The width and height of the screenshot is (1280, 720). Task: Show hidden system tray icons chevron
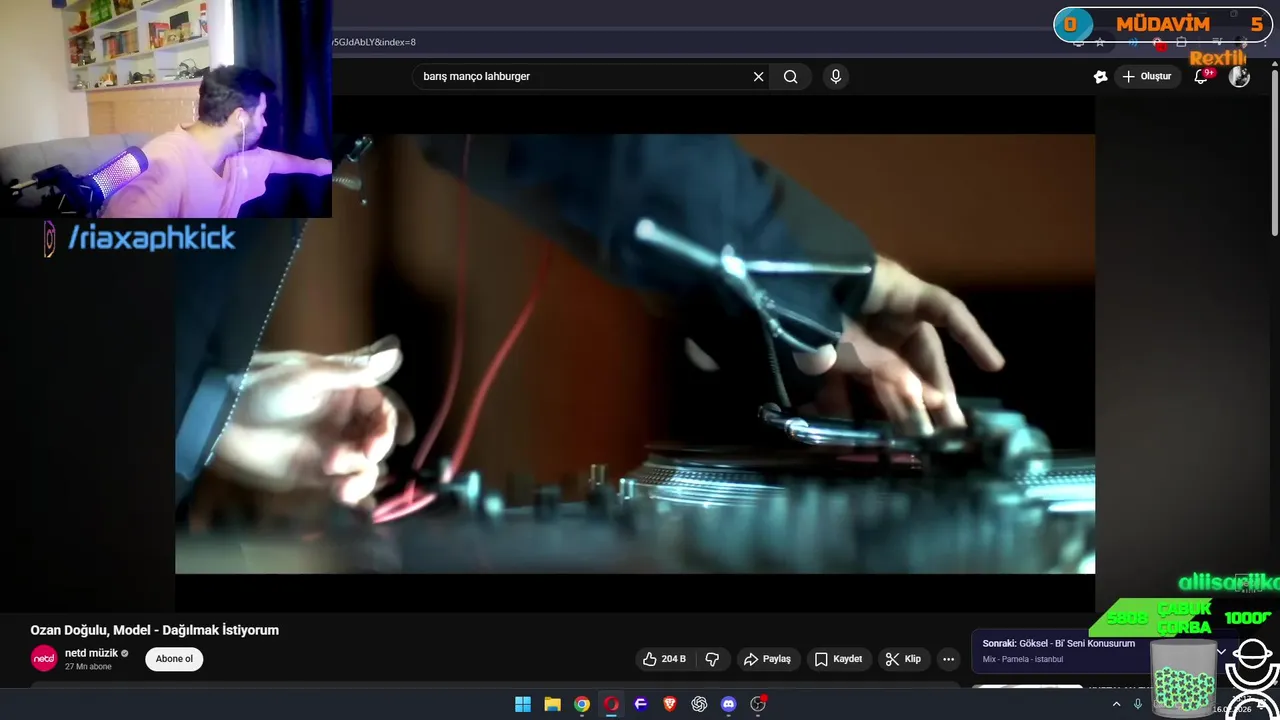1117,704
